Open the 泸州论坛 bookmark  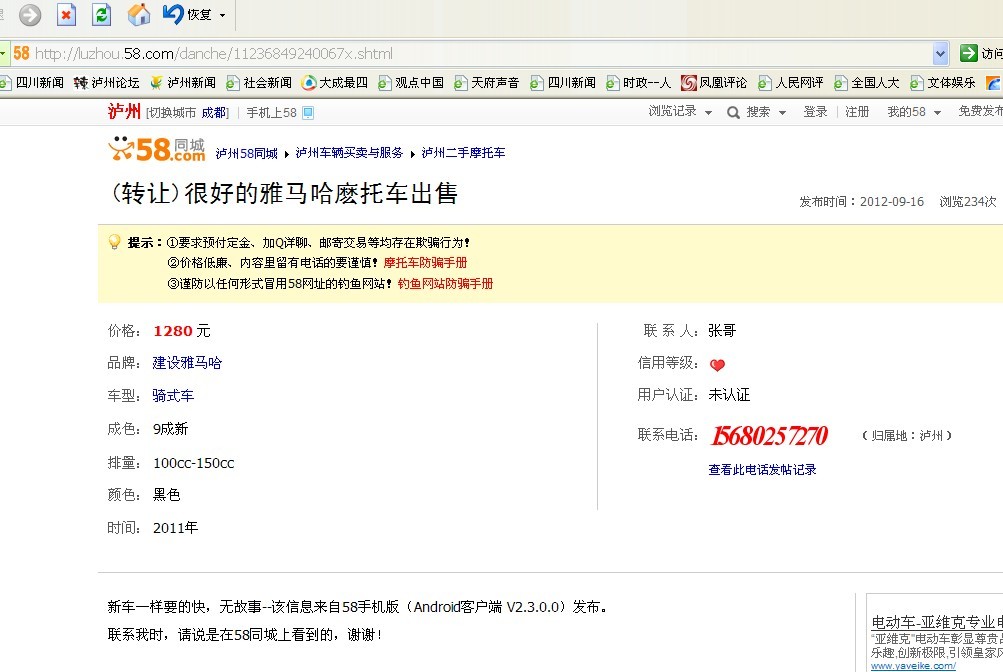[106, 82]
